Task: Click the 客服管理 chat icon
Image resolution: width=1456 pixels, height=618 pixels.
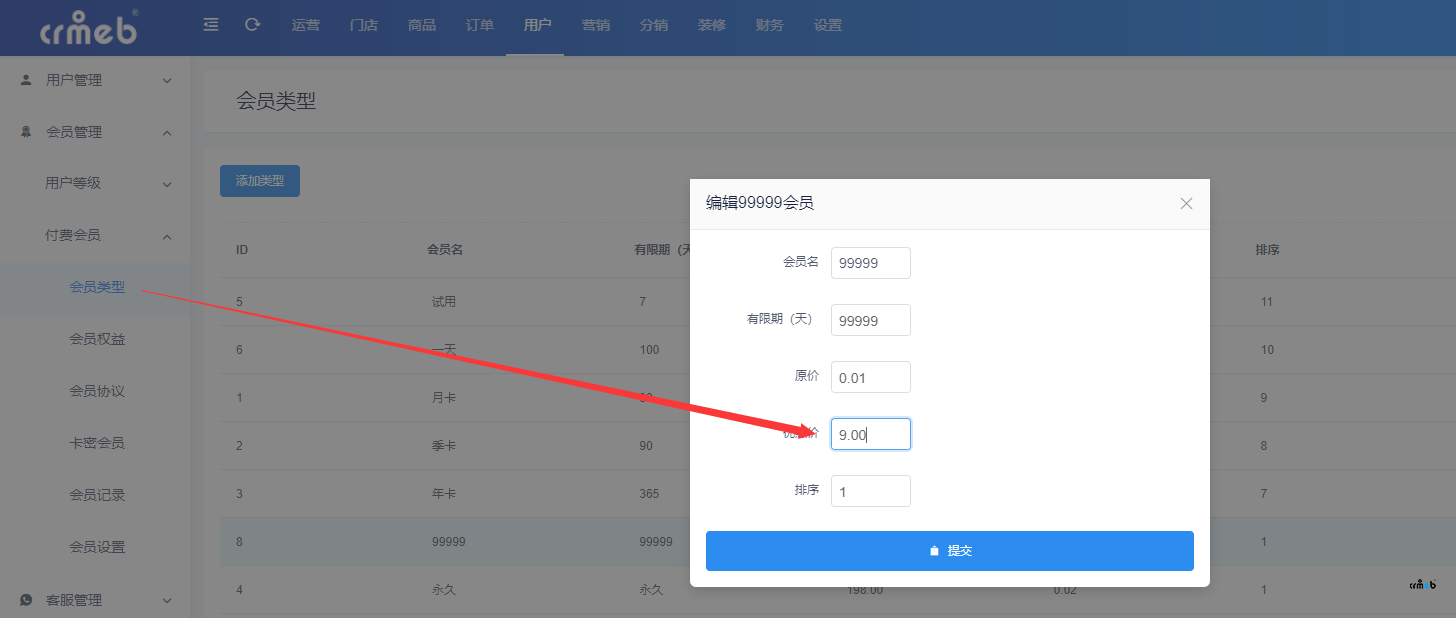Action: click(x=26, y=600)
